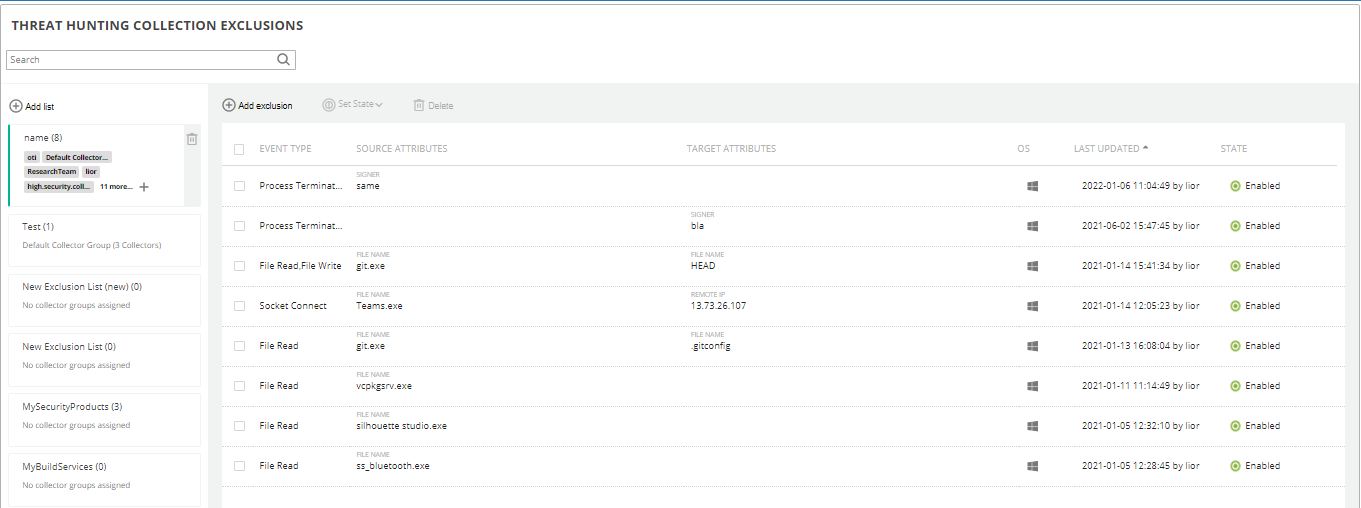1361x508 pixels.
Task: Open the Test (1) exclusion list
Action: (x=38, y=227)
